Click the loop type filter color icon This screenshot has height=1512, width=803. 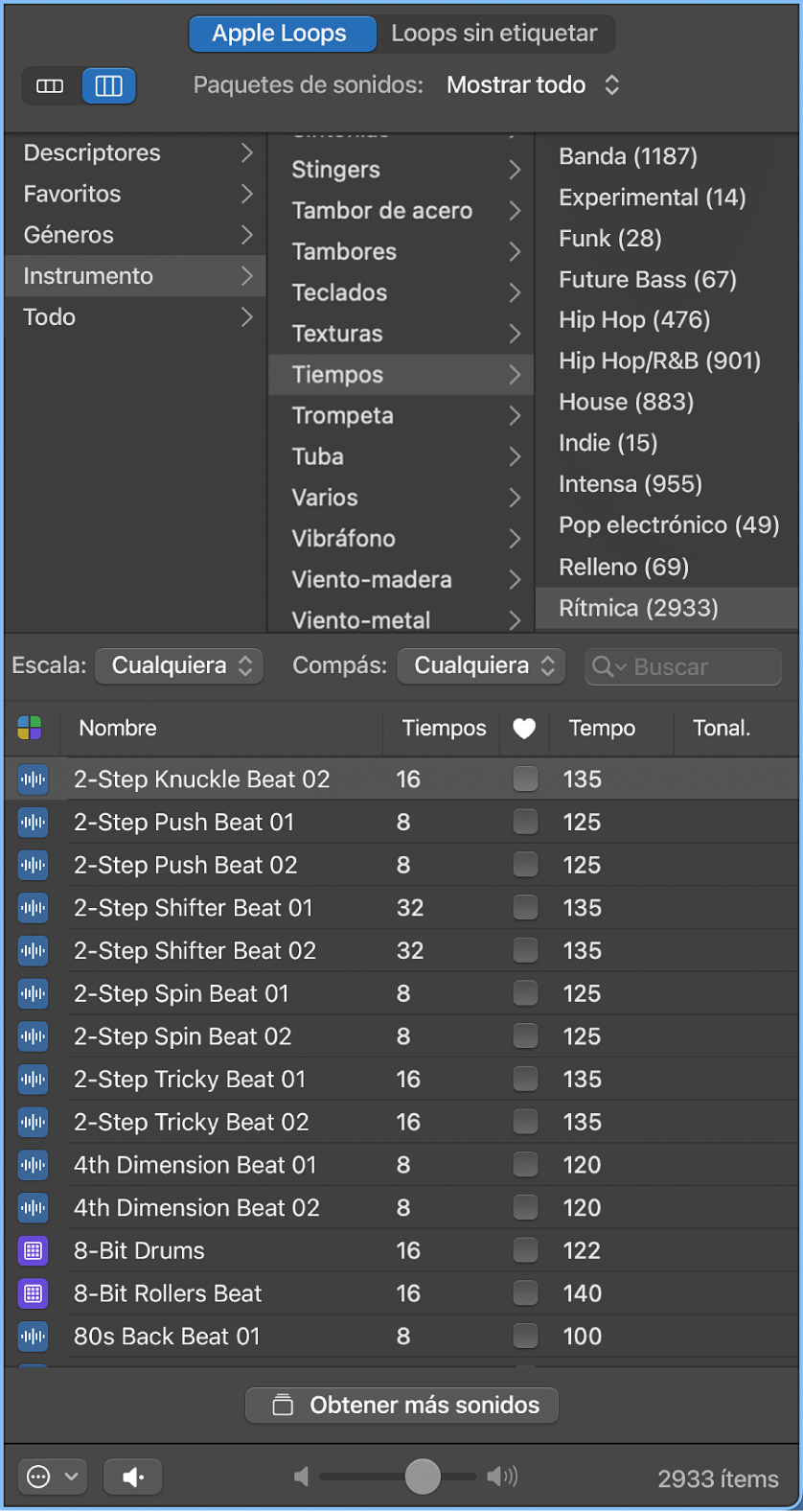tap(30, 729)
